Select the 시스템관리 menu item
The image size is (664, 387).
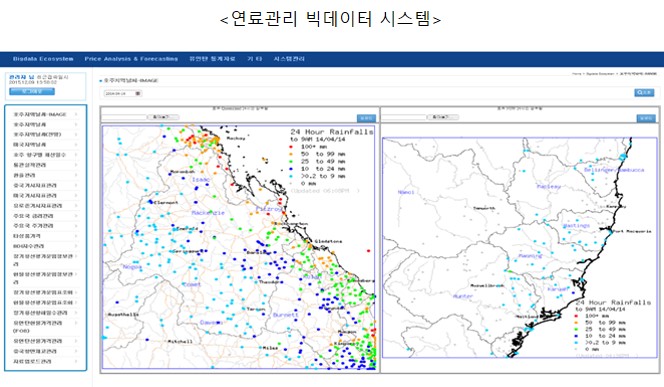click(x=289, y=59)
